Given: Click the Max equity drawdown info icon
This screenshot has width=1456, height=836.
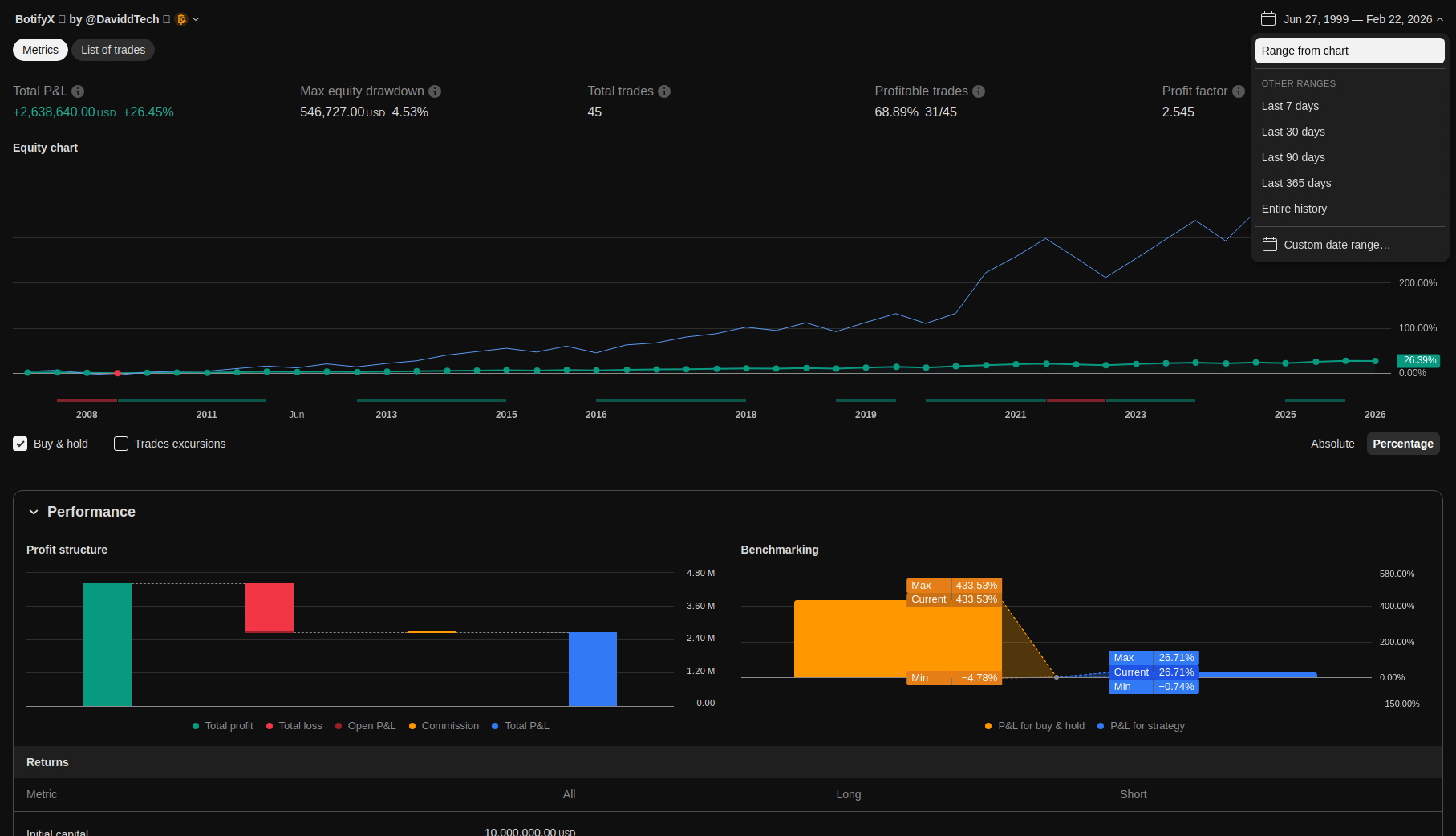Looking at the screenshot, I should pos(435,91).
